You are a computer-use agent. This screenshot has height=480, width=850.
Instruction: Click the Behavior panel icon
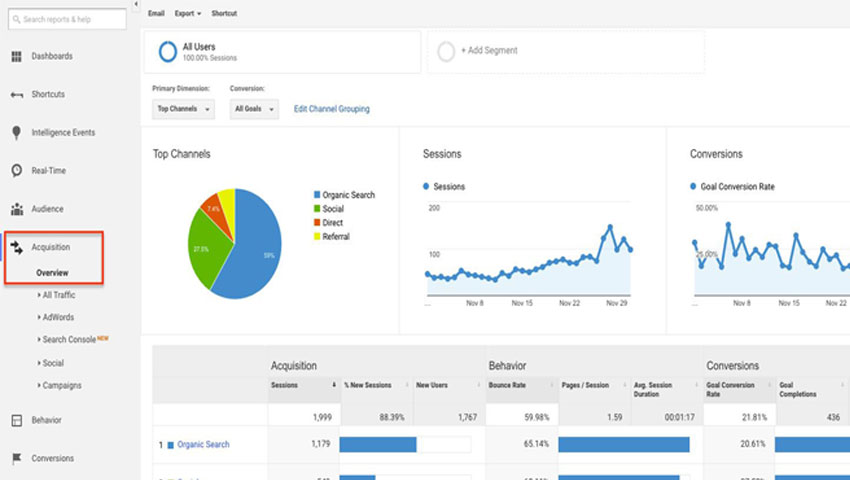17,421
